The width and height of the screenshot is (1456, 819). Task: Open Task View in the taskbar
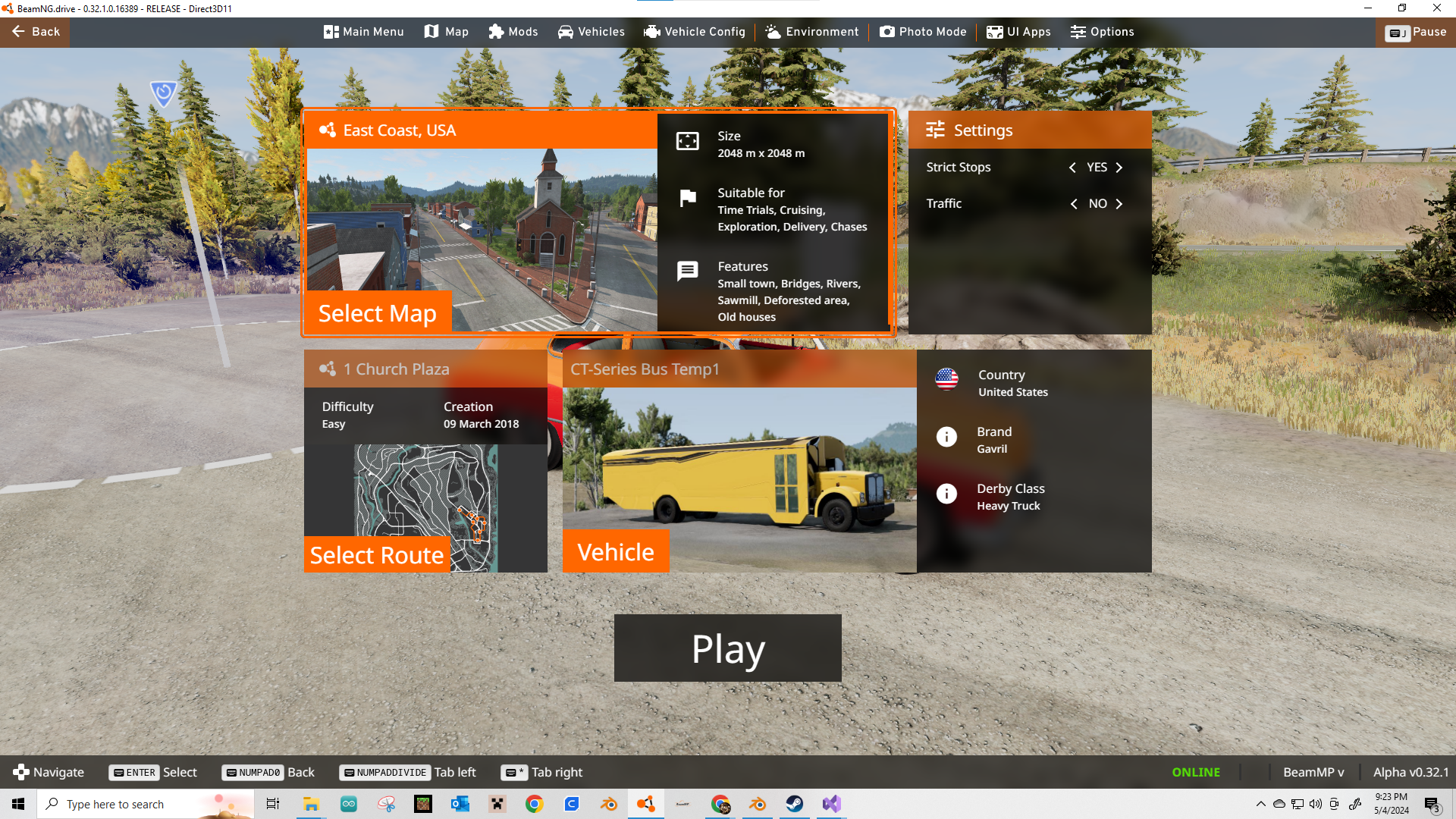(x=273, y=804)
